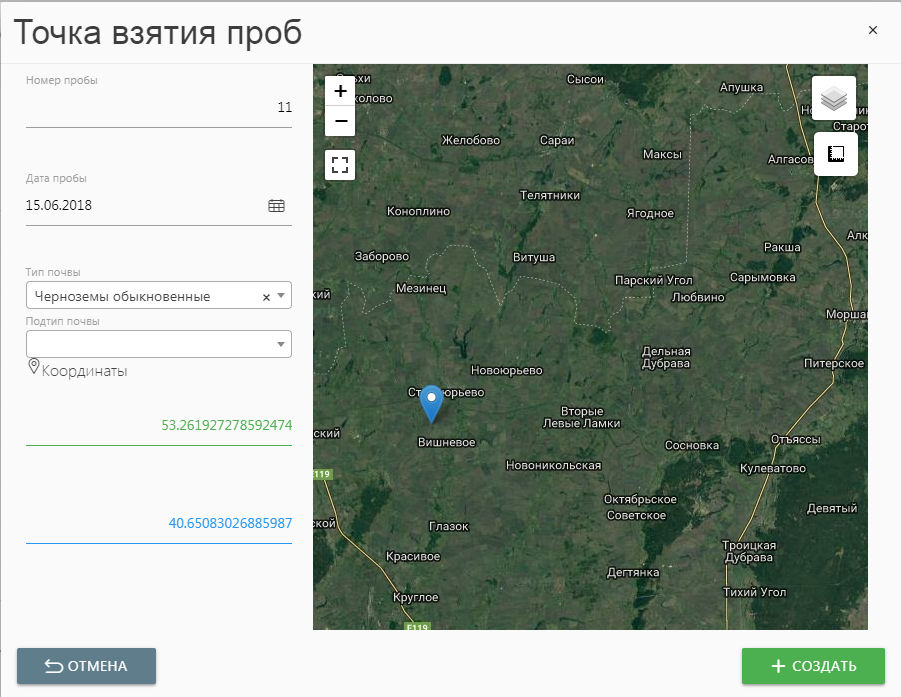Open the map measurement ruler tool
Screen dimensions: 901x697
tap(835, 154)
